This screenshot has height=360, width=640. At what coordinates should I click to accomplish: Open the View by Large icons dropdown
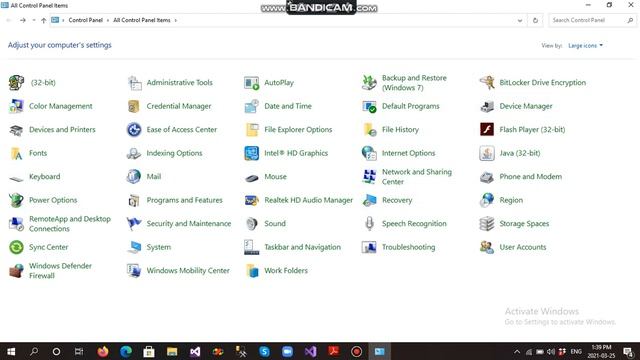(x=585, y=46)
